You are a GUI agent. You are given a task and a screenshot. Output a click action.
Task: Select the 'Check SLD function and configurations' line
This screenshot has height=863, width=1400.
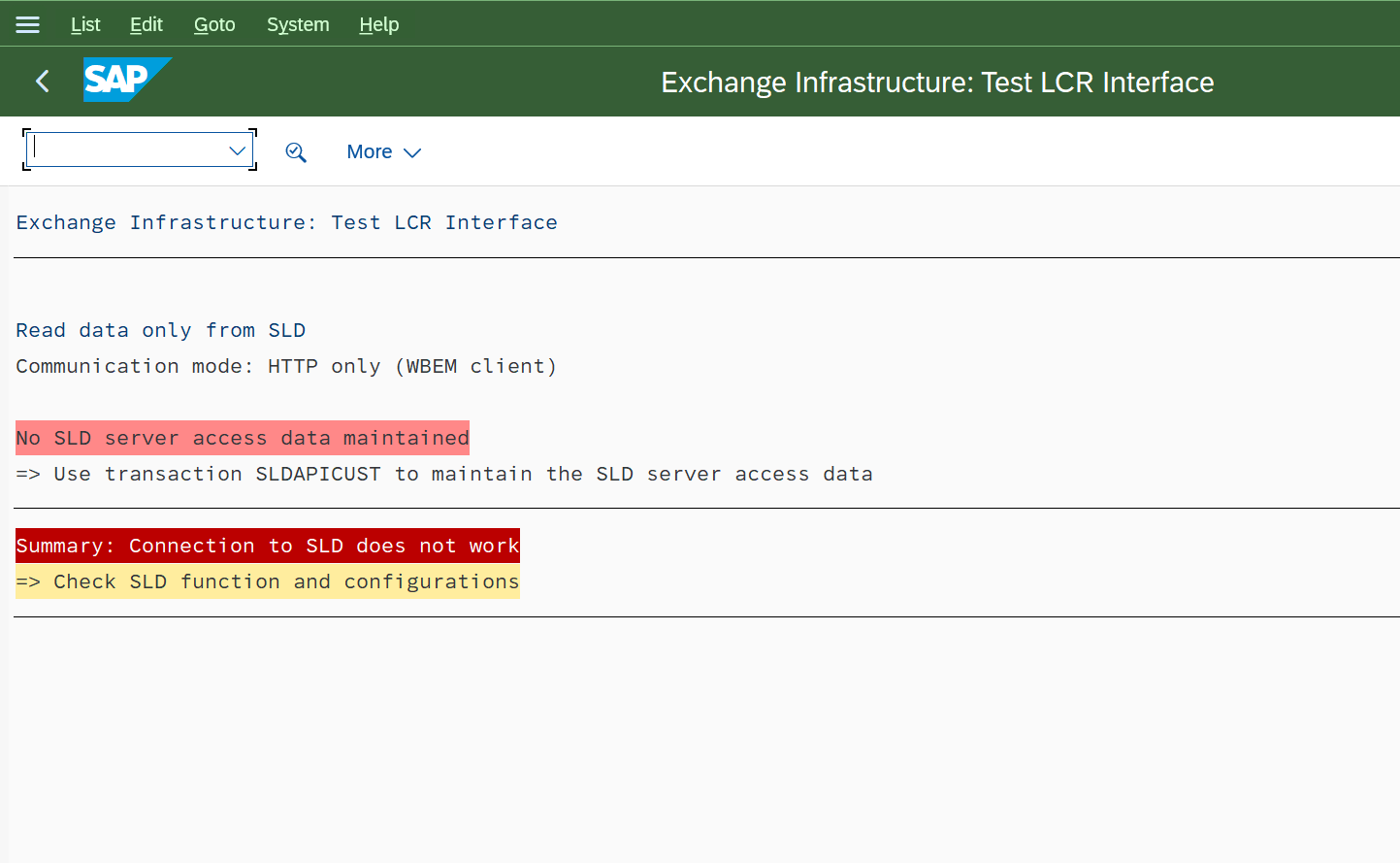(268, 581)
